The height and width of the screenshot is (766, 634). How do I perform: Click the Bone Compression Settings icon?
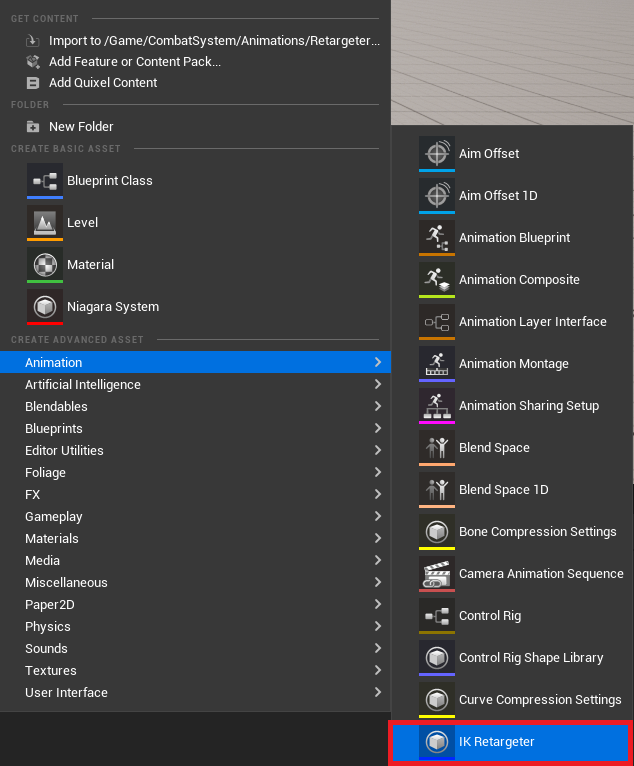437,532
